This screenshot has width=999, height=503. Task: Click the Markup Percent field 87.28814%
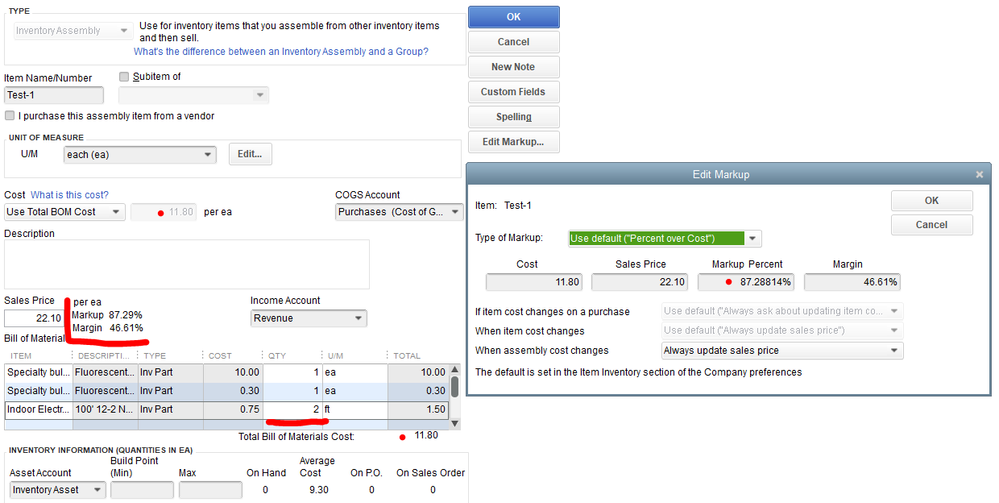(746, 282)
